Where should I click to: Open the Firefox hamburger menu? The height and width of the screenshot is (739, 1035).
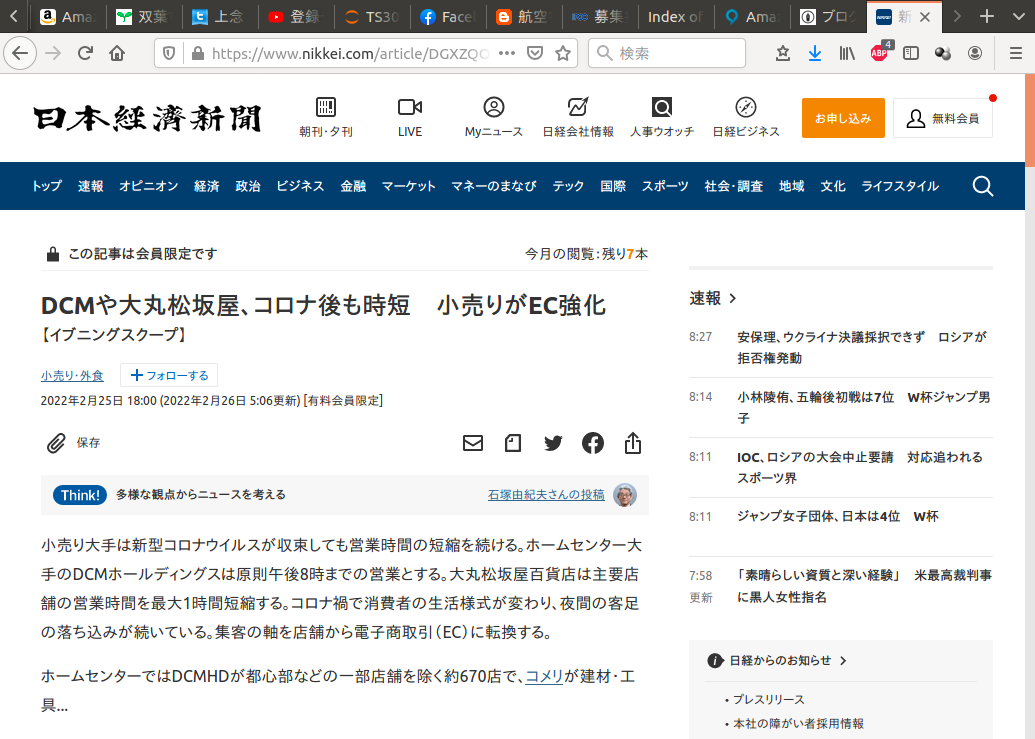[x=1016, y=53]
